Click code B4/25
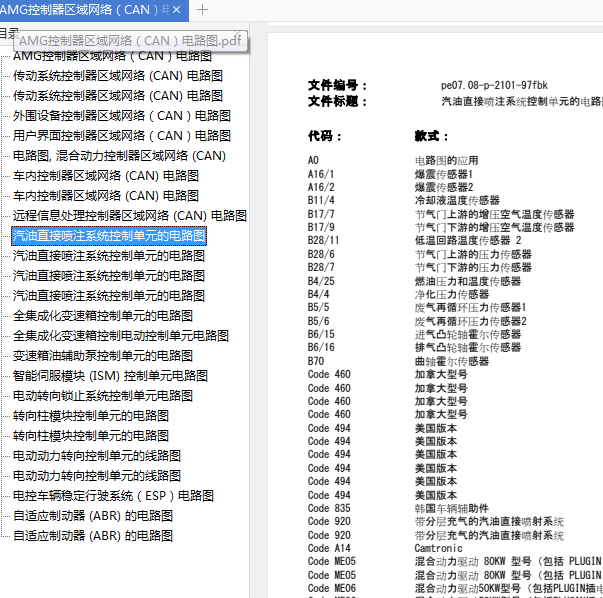Image resolution: width=603 pixels, height=598 pixels. click(321, 281)
